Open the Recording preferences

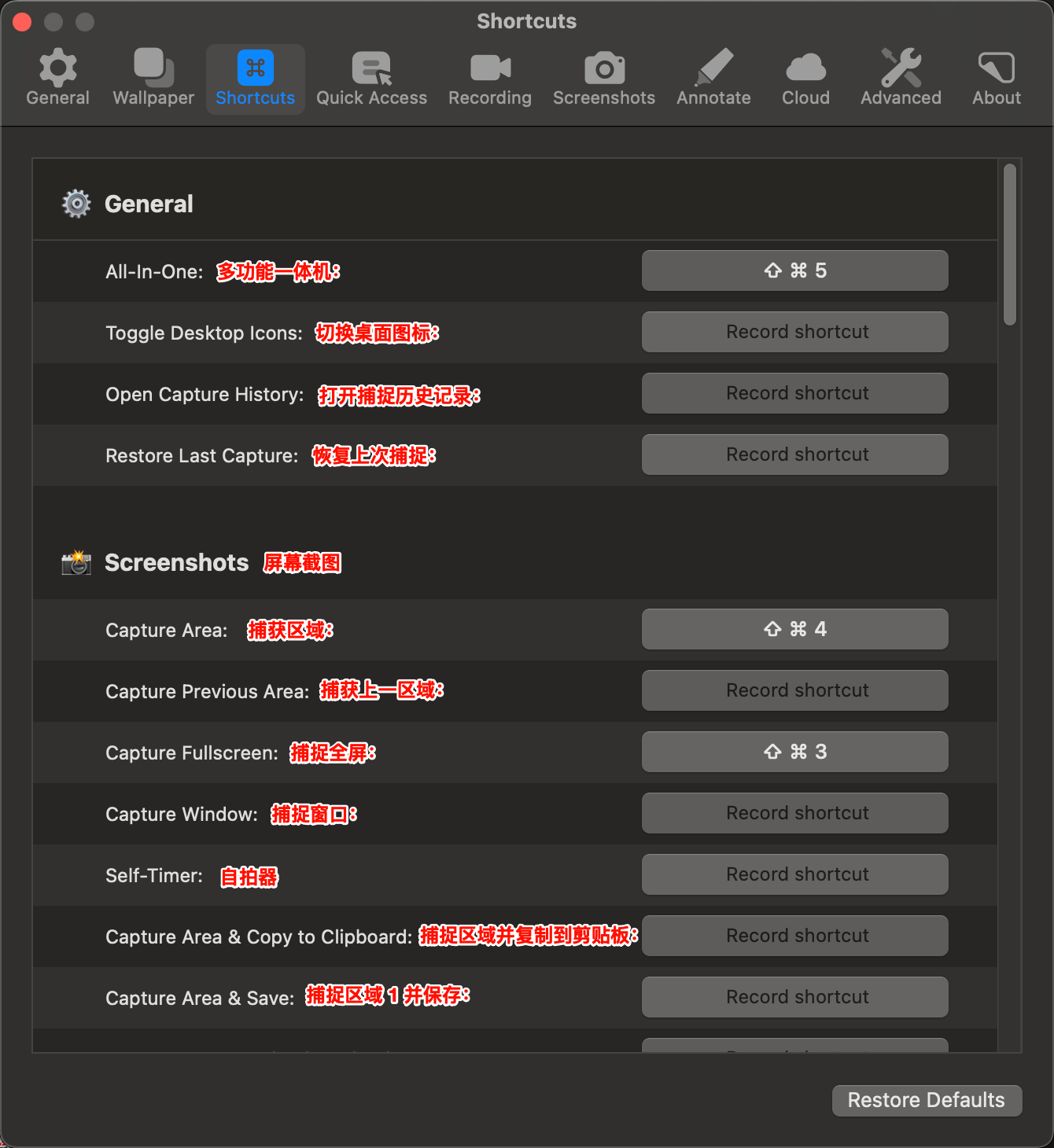tap(489, 75)
